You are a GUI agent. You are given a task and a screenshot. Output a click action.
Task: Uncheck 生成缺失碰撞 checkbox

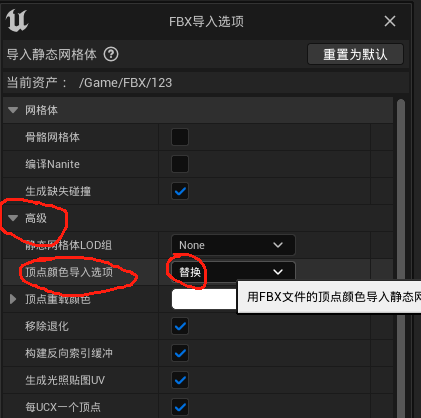[x=180, y=191]
